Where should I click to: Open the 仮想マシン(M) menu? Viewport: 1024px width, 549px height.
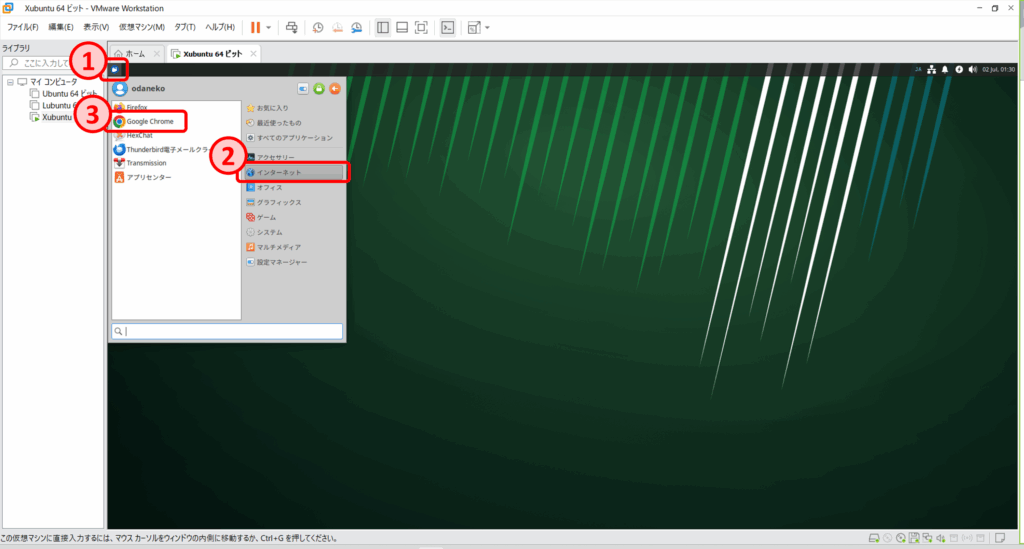click(x=141, y=27)
